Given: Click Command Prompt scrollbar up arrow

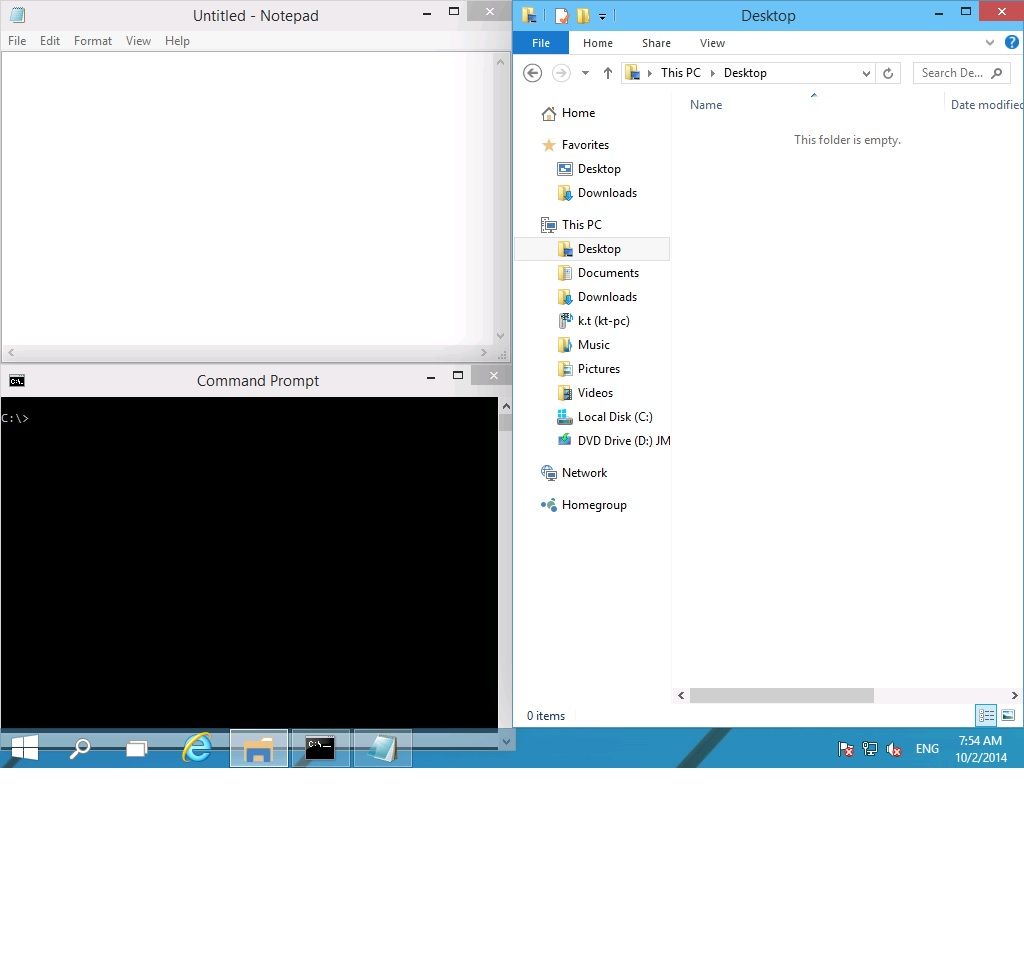Looking at the screenshot, I should (505, 406).
